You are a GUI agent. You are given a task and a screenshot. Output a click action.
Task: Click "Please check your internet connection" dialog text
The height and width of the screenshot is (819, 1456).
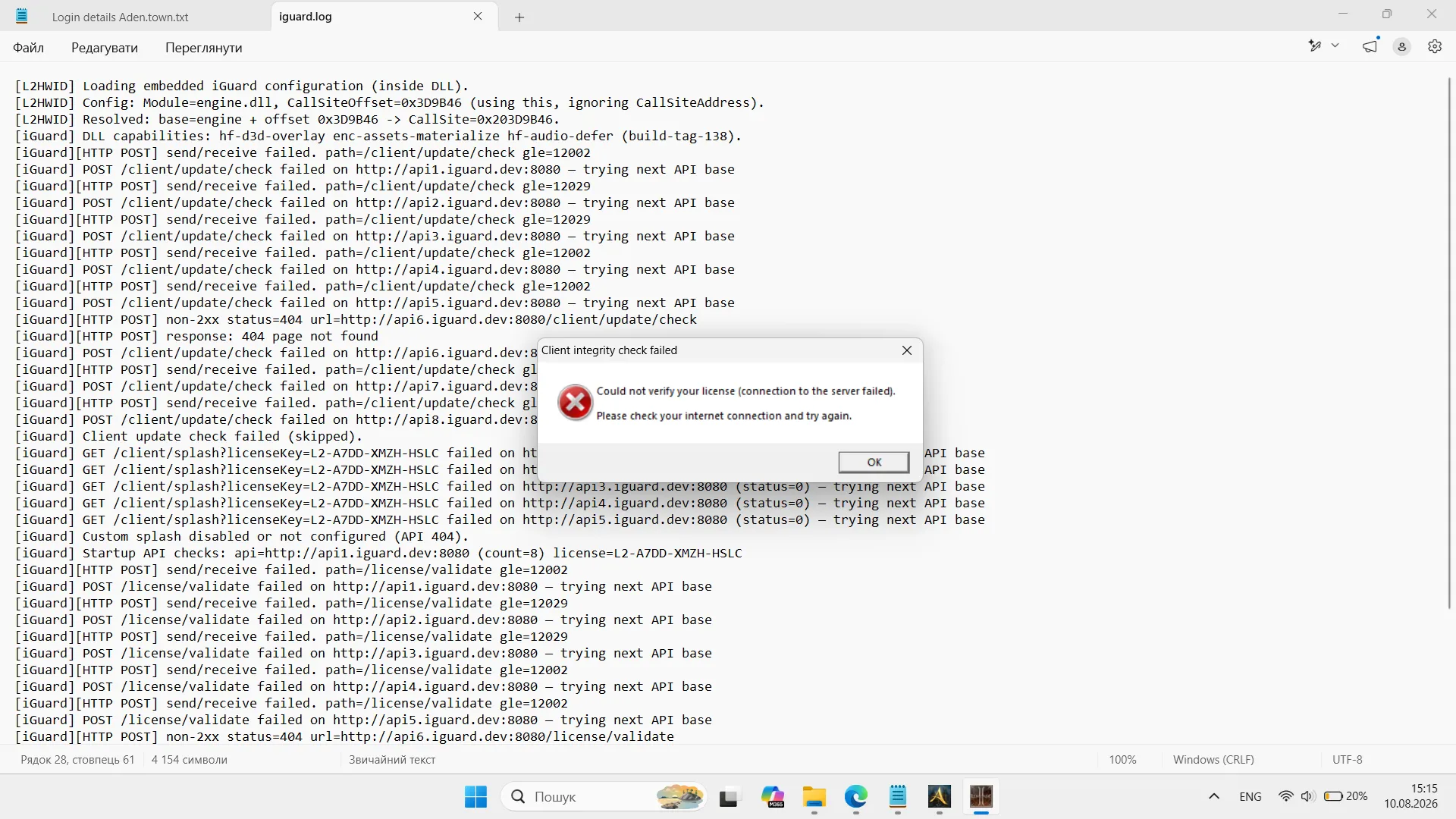(x=723, y=416)
